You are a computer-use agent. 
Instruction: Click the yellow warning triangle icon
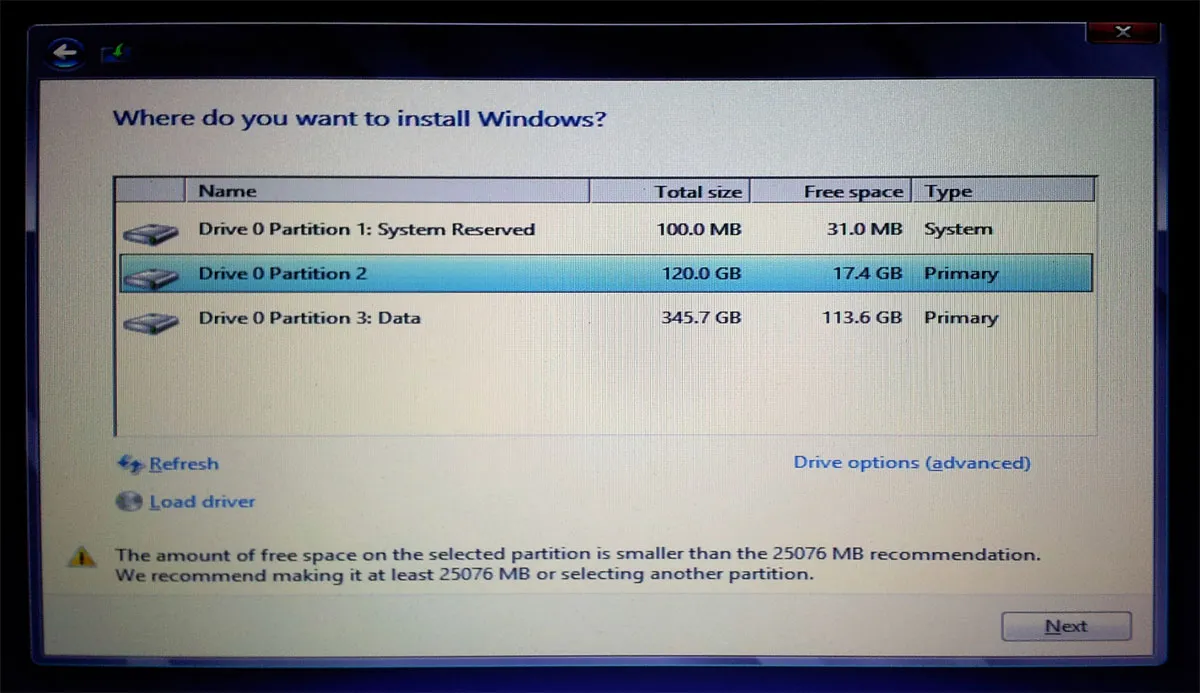[x=83, y=557]
